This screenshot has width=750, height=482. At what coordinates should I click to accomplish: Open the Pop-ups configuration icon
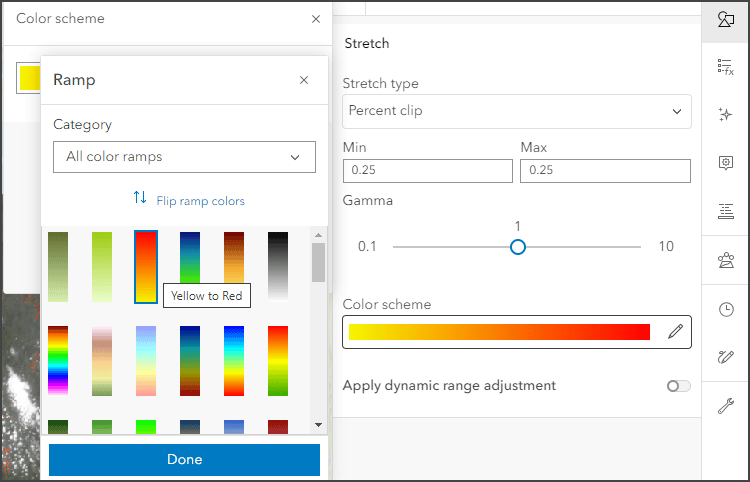(x=726, y=163)
